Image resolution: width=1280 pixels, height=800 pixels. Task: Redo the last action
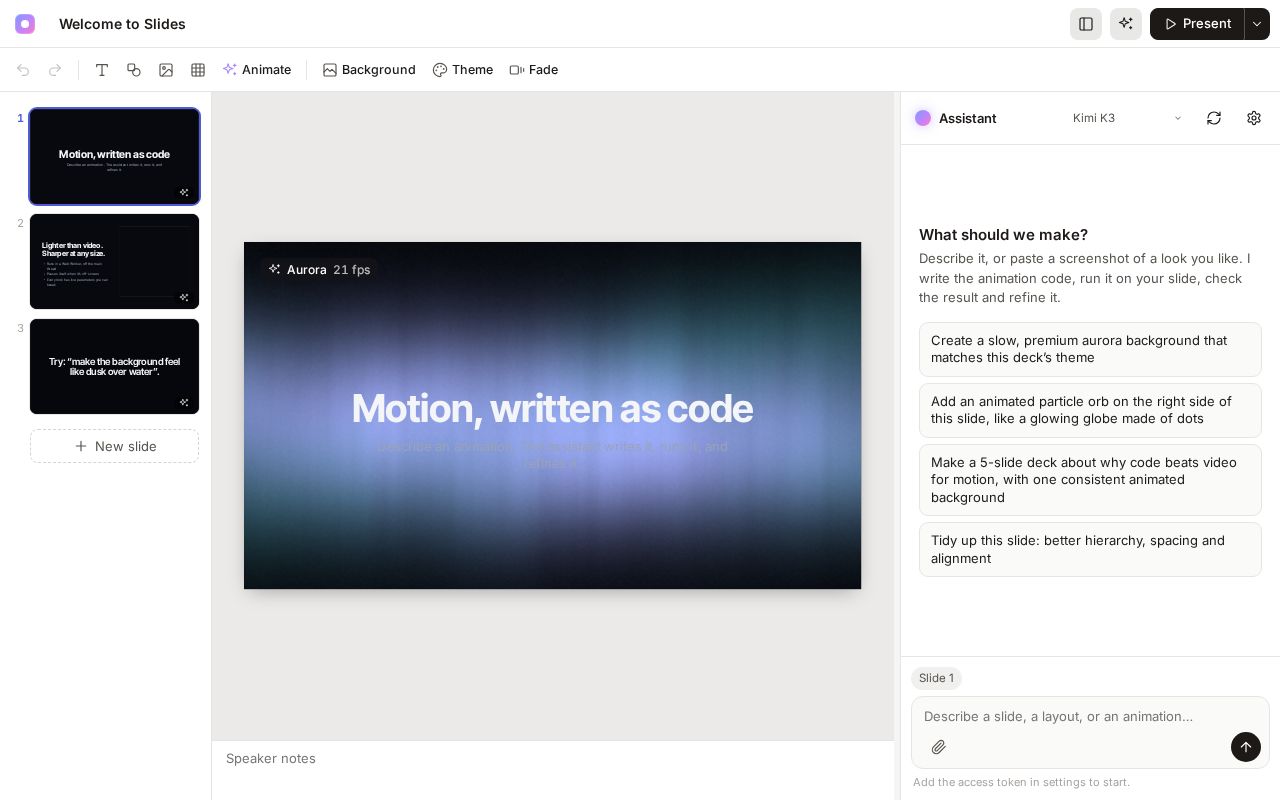click(55, 70)
